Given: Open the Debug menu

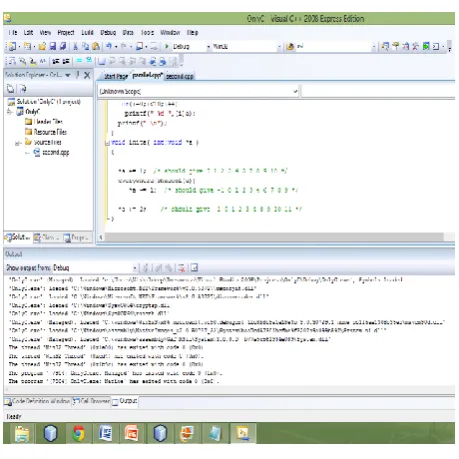Looking at the screenshot, I should point(108,32).
